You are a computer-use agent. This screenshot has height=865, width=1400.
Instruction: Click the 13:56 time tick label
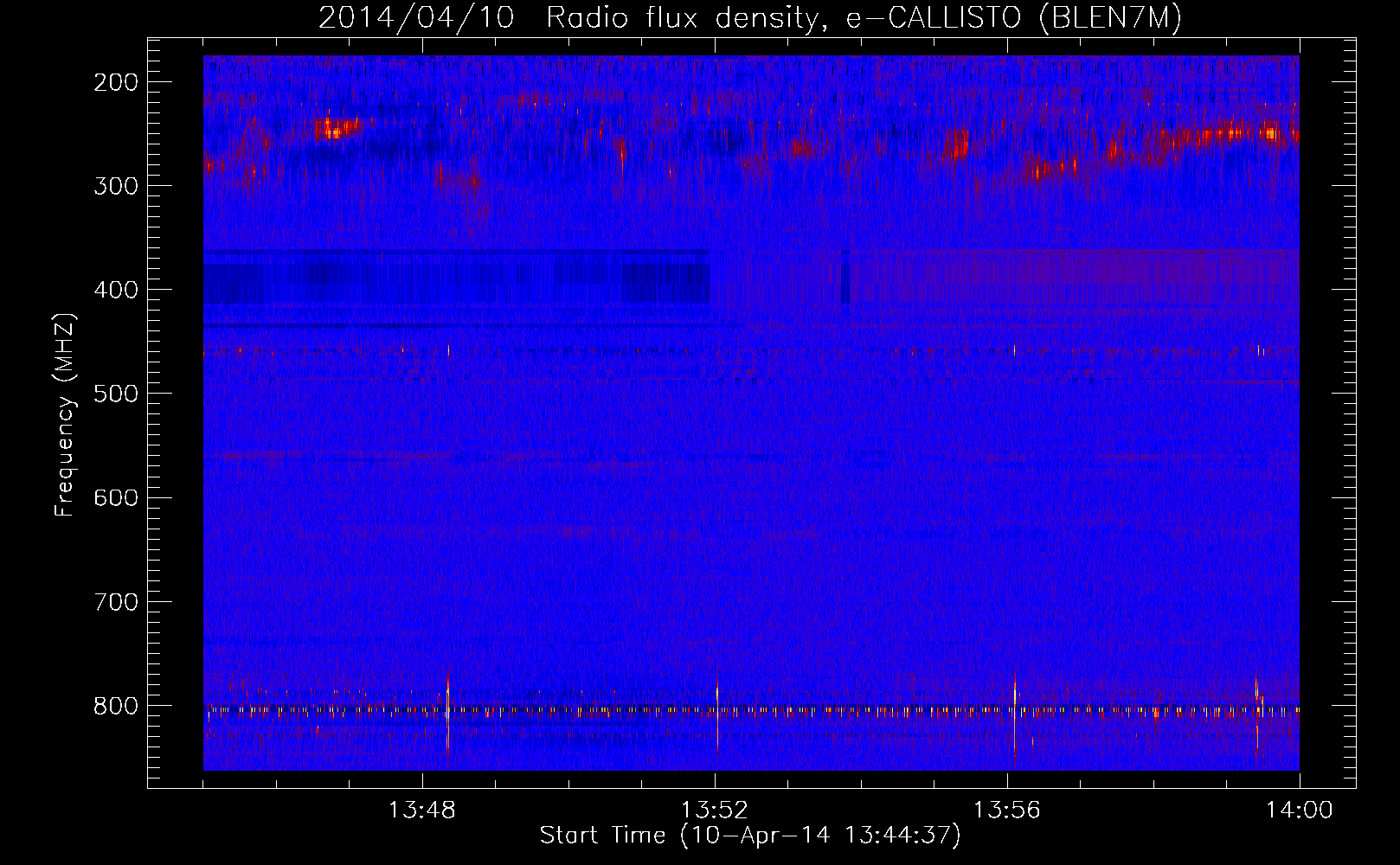pos(1007,811)
